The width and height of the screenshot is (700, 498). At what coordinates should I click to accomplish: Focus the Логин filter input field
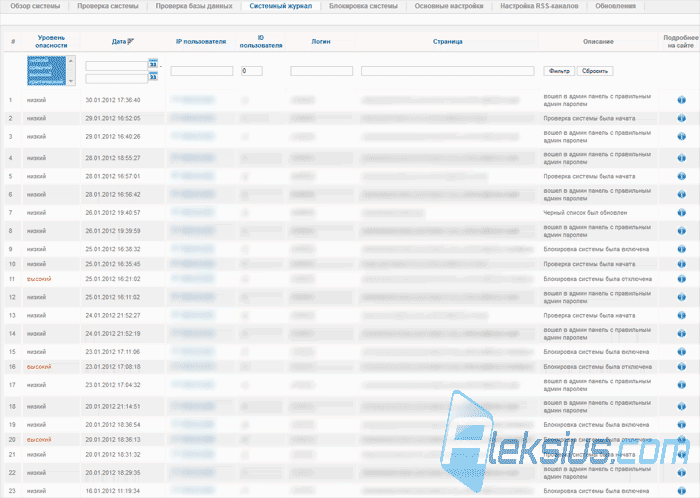(x=321, y=71)
